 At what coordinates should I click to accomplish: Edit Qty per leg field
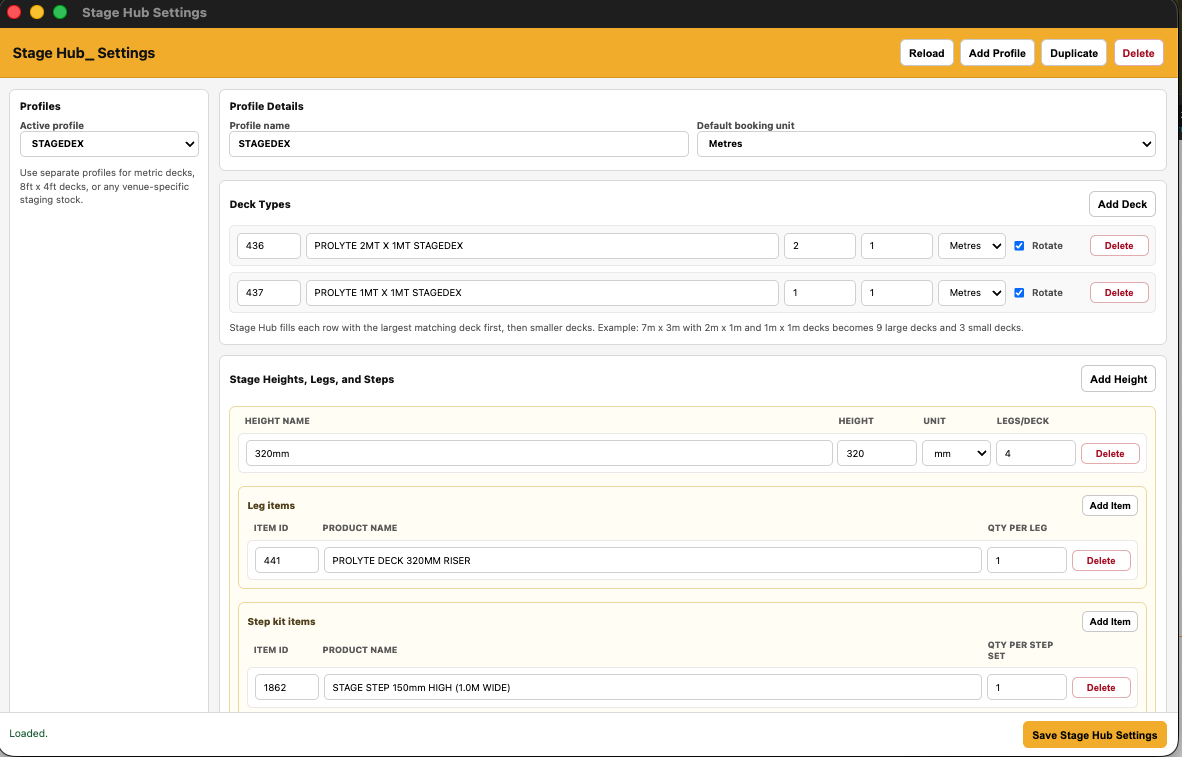[x=1027, y=561]
